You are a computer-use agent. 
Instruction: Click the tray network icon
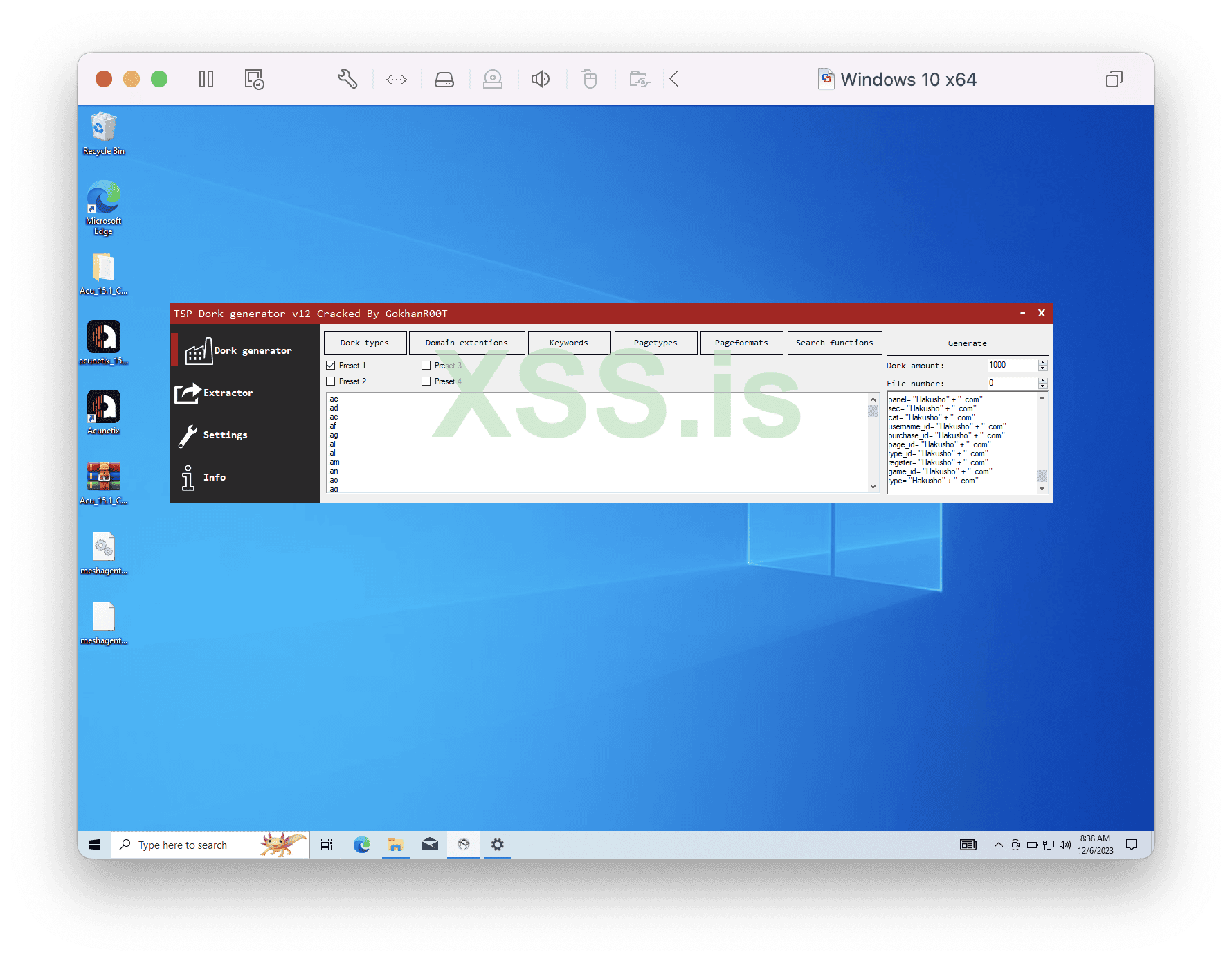(x=1049, y=845)
